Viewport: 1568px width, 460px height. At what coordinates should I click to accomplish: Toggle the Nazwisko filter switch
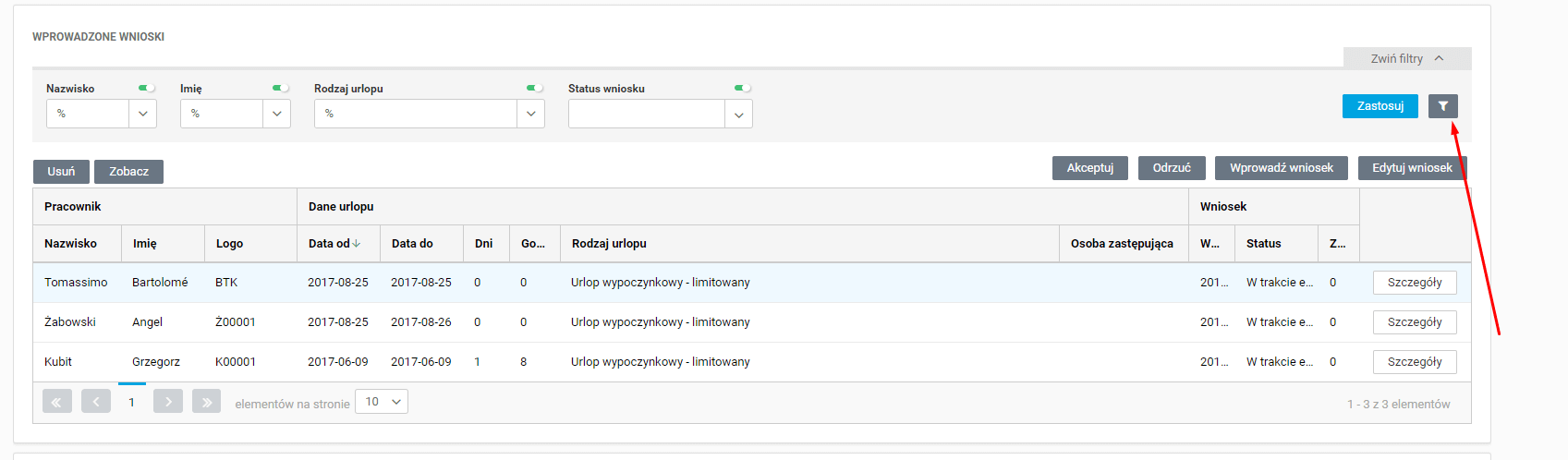point(147,89)
